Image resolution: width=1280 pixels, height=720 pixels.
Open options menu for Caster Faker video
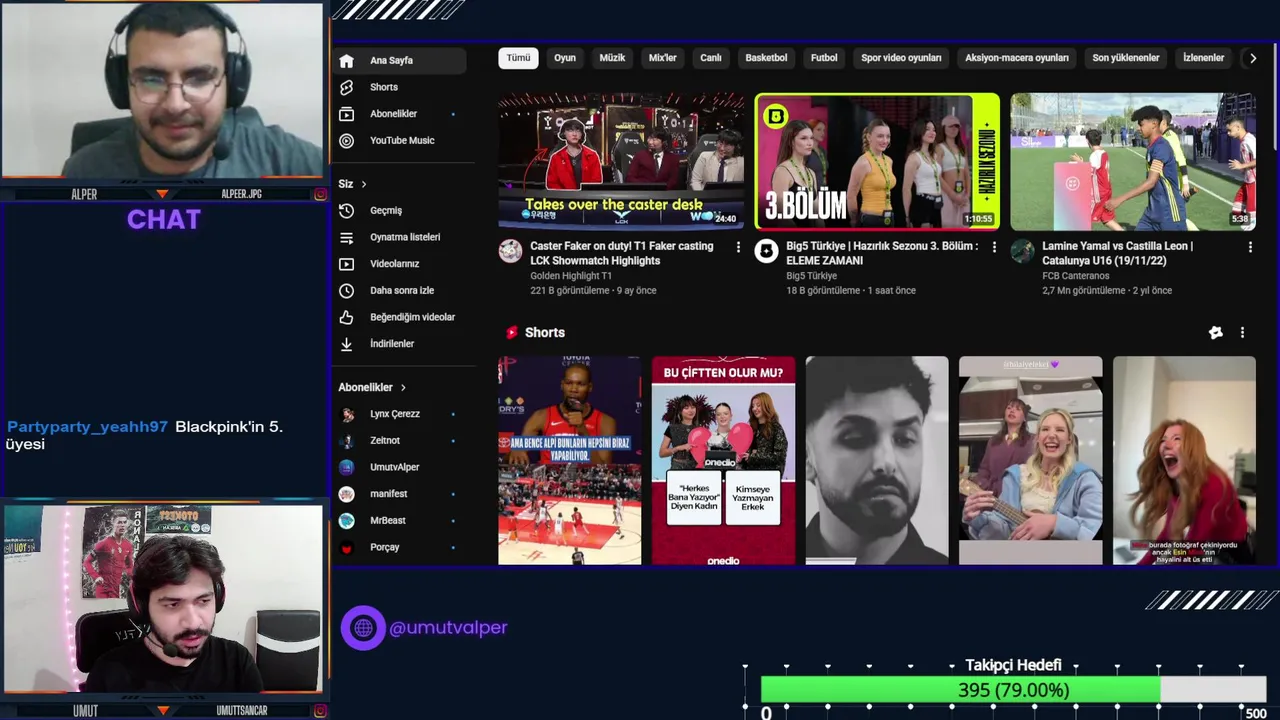point(738,247)
